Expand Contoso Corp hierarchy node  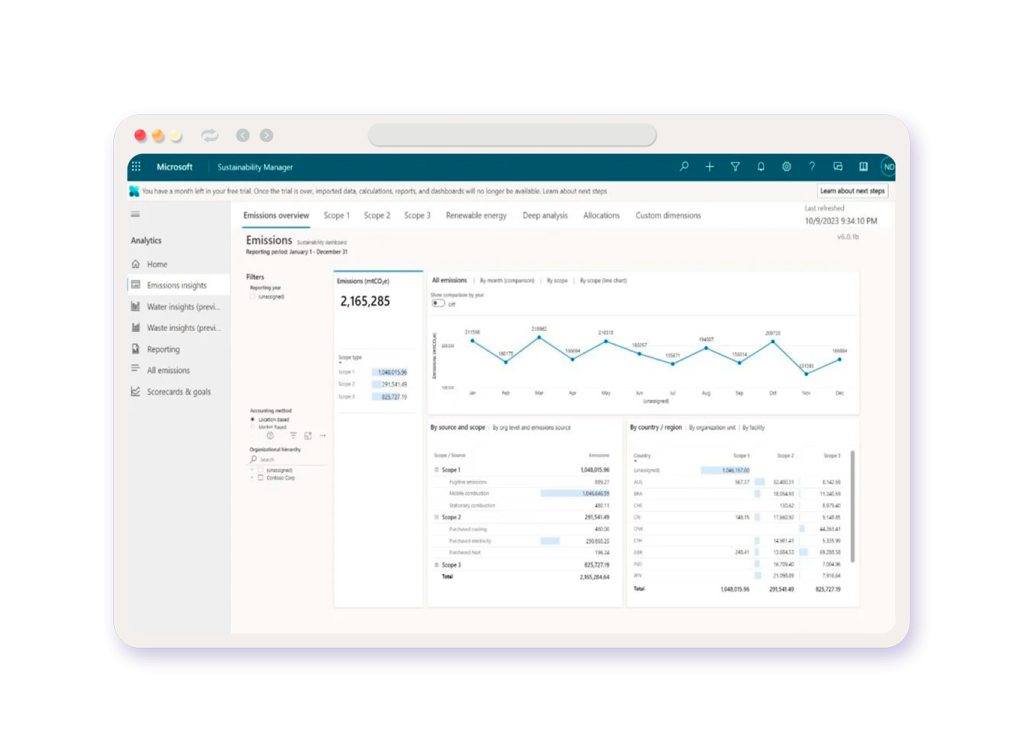click(x=252, y=478)
